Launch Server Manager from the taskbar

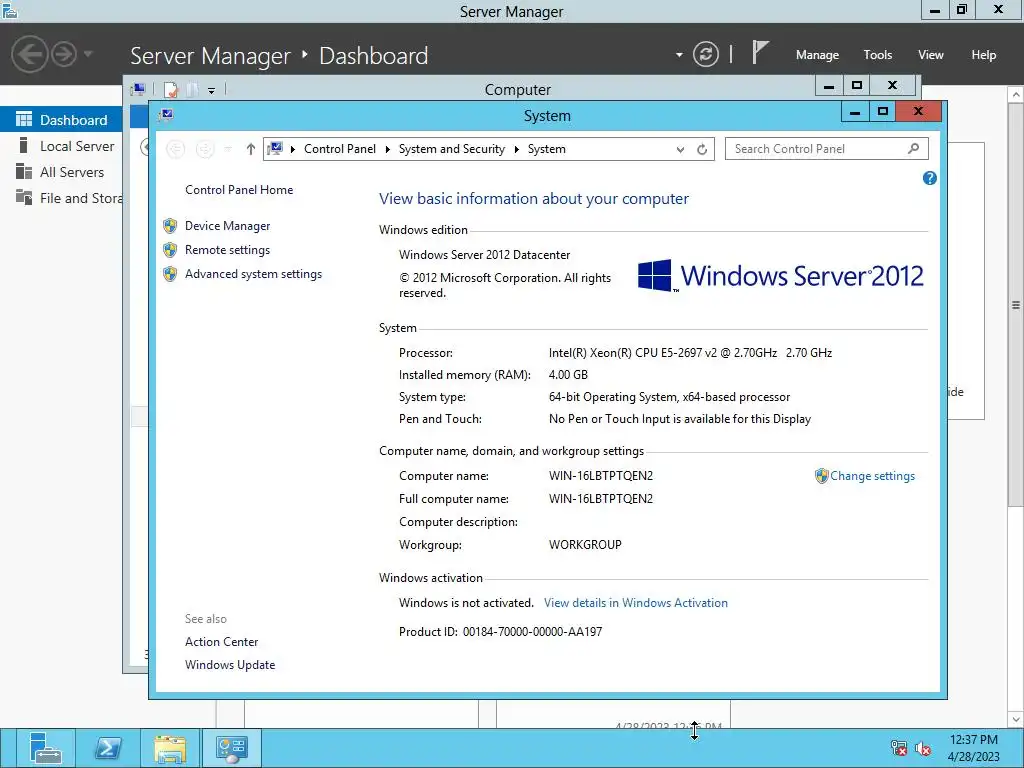point(44,748)
